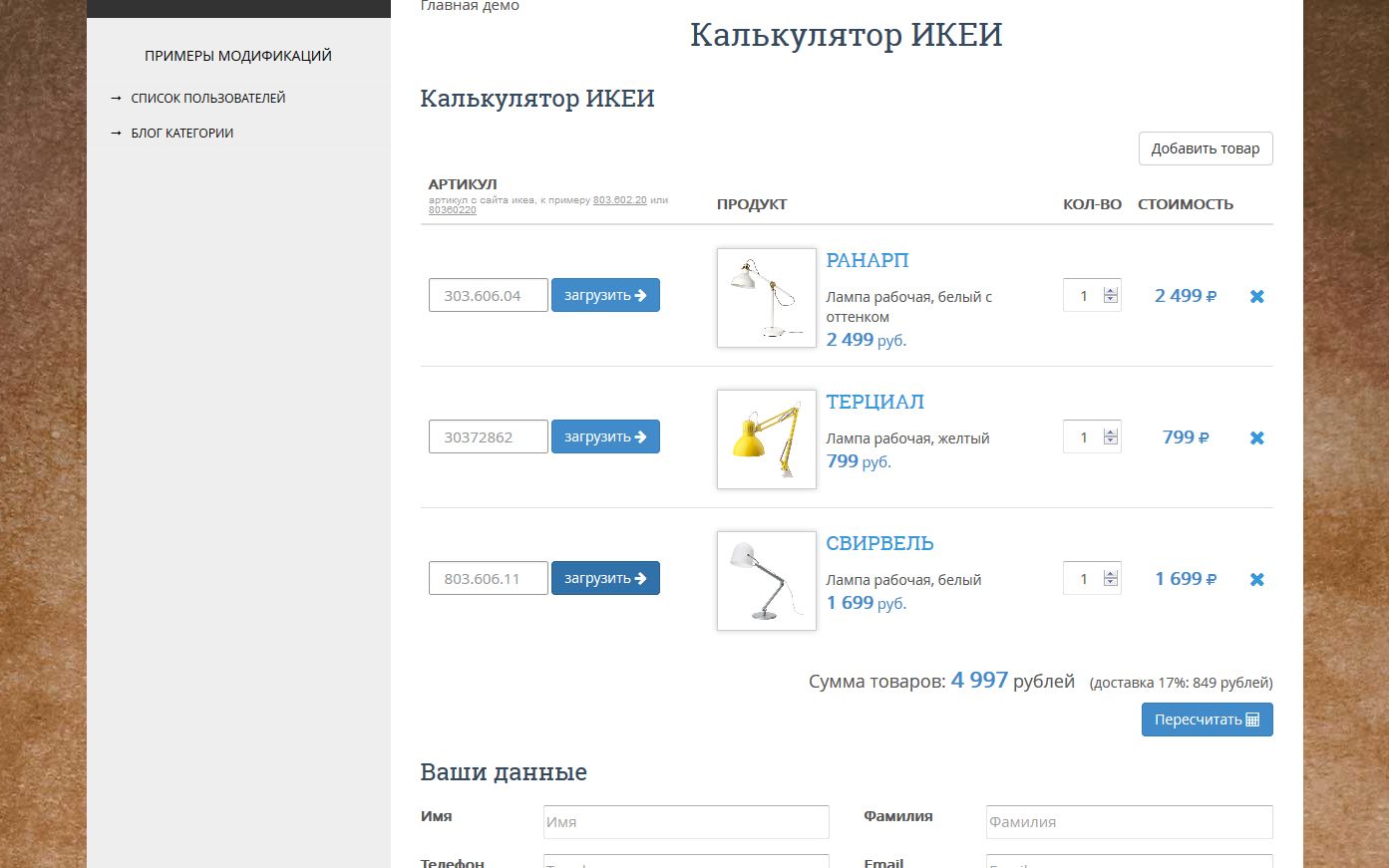Focus the article field containing 803.606.11
The width and height of the screenshot is (1389, 868).
(489, 578)
